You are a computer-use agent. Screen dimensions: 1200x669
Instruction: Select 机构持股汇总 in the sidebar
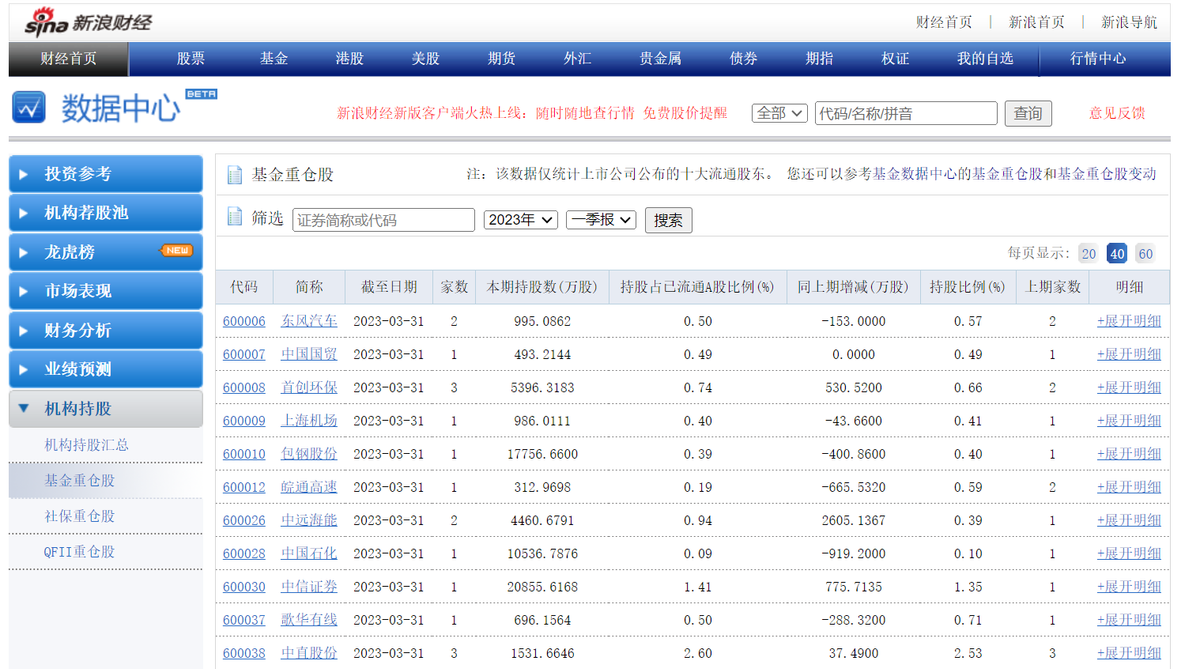point(87,445)
